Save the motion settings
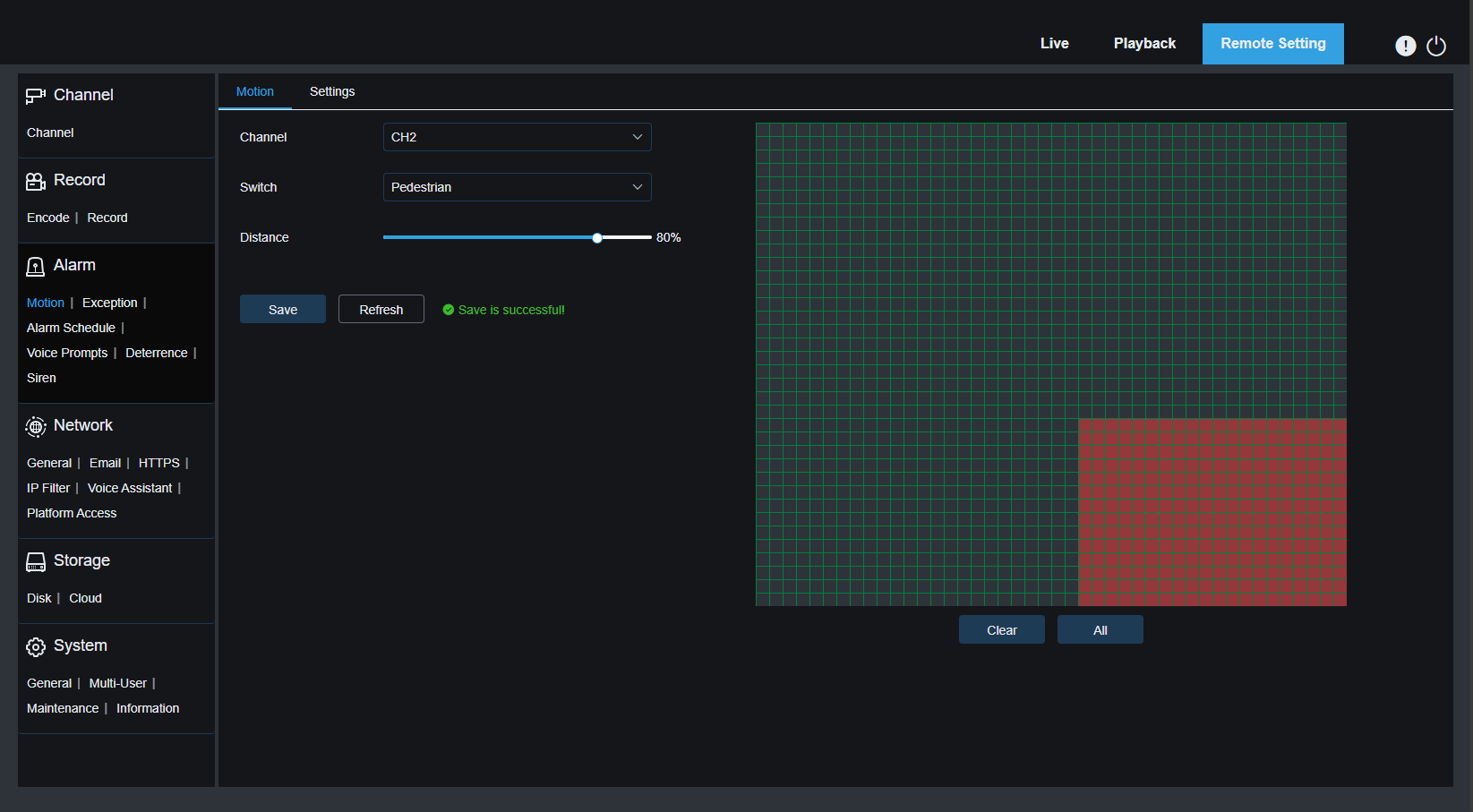 283,310
